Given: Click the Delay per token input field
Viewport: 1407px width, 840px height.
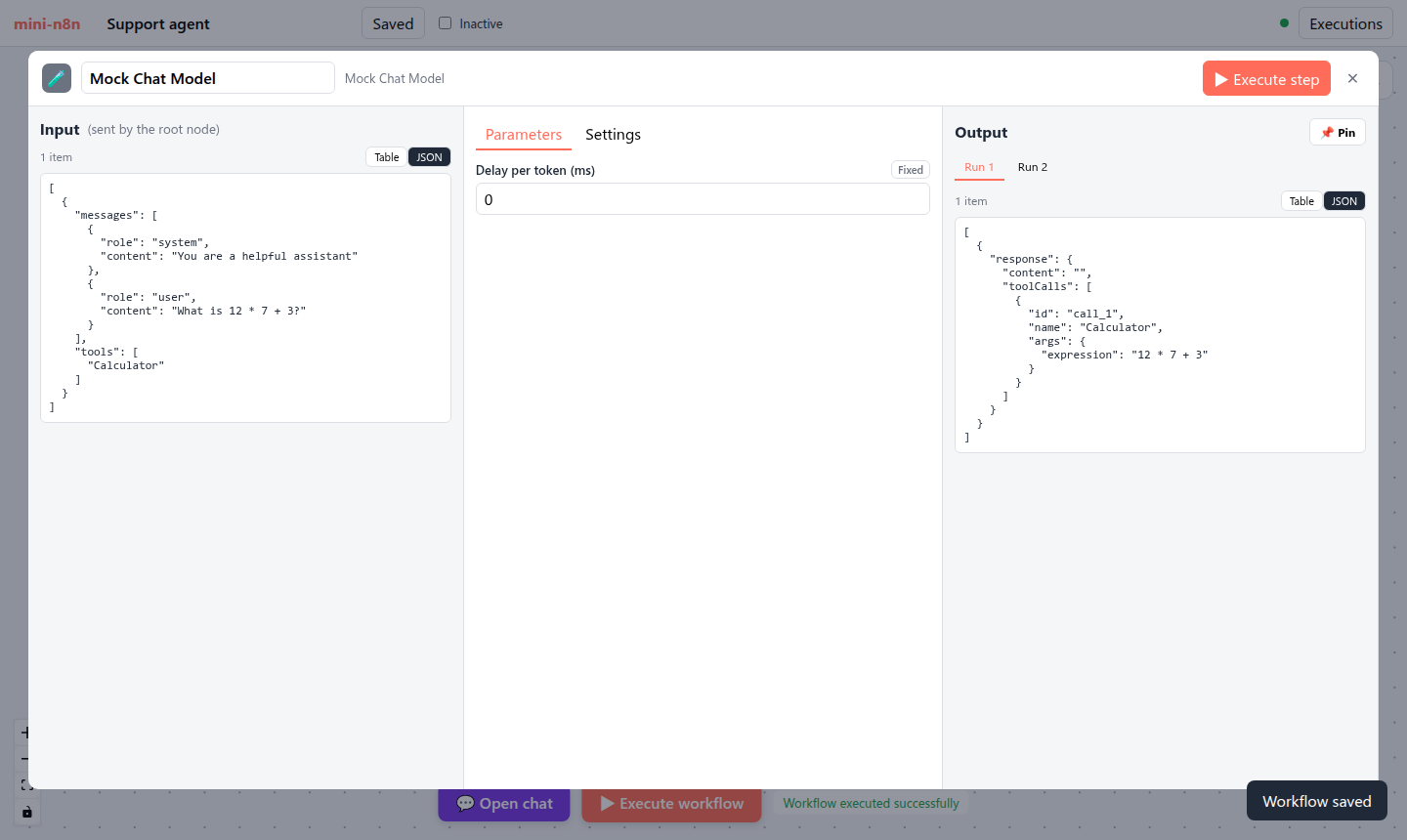Looking at the screenshot, I should pyautogui.click(x=703, y=199).
